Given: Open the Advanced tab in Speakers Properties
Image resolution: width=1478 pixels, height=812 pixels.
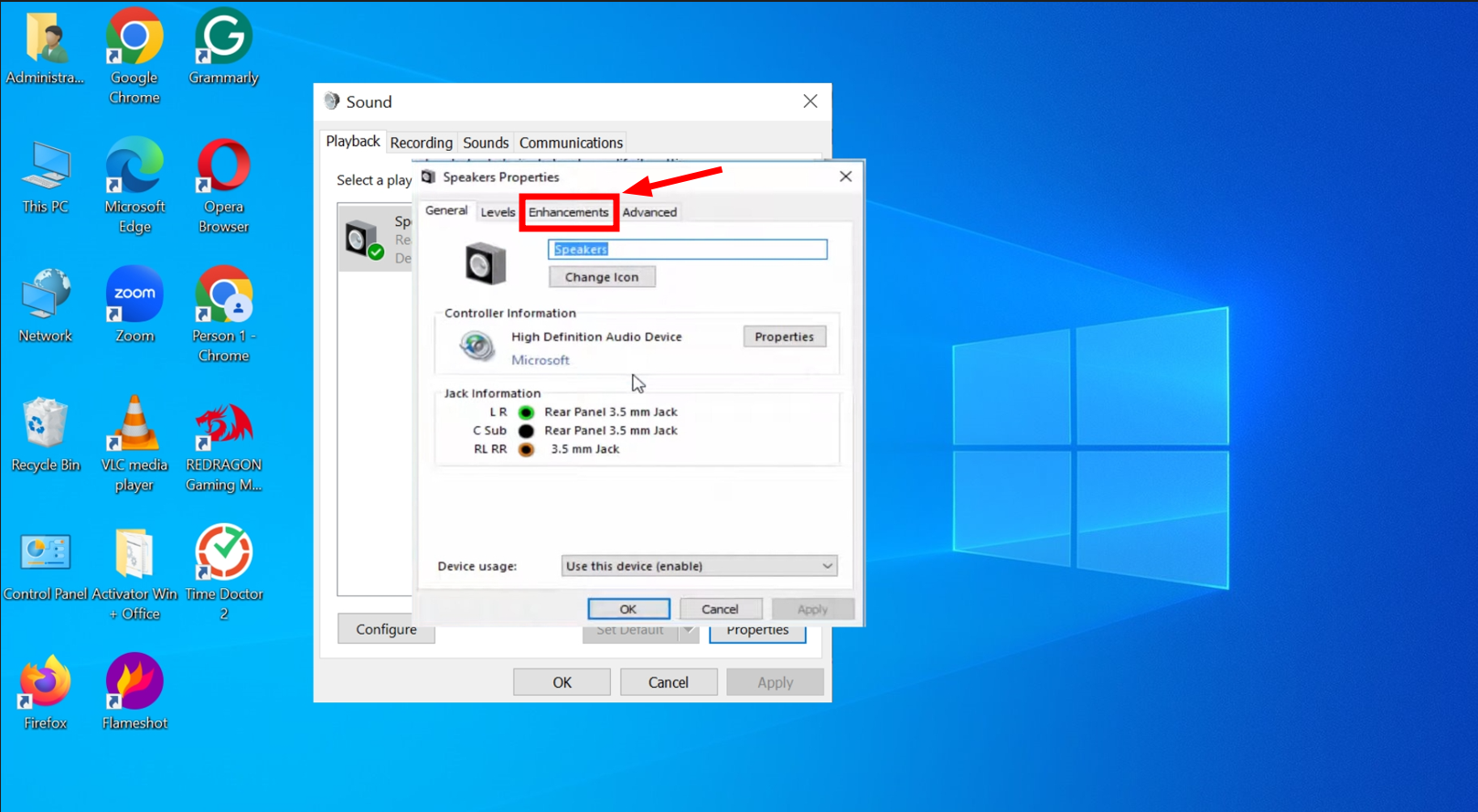Looking at the screenshot, I should 649,212.
